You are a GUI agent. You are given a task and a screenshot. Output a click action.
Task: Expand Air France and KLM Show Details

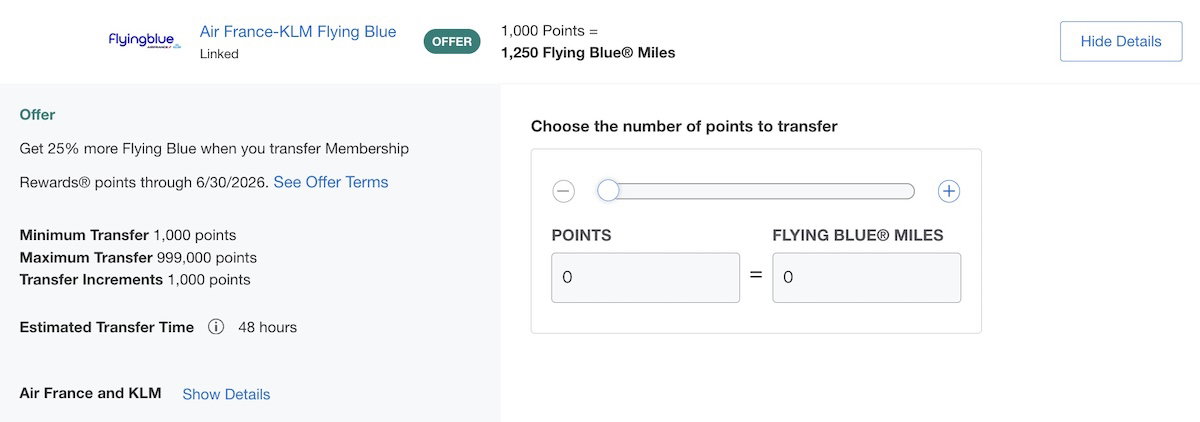coord(226,394)
